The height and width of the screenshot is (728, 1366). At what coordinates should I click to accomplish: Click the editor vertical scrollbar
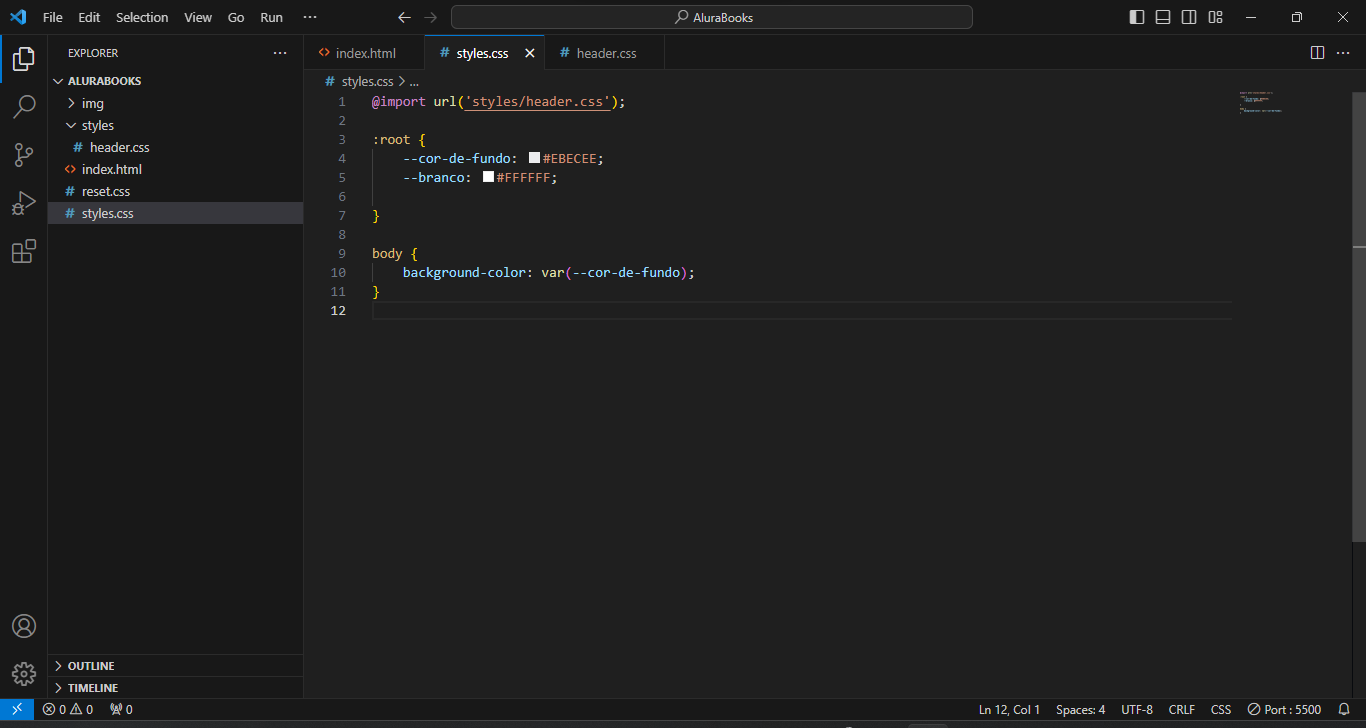[1358, 318]
